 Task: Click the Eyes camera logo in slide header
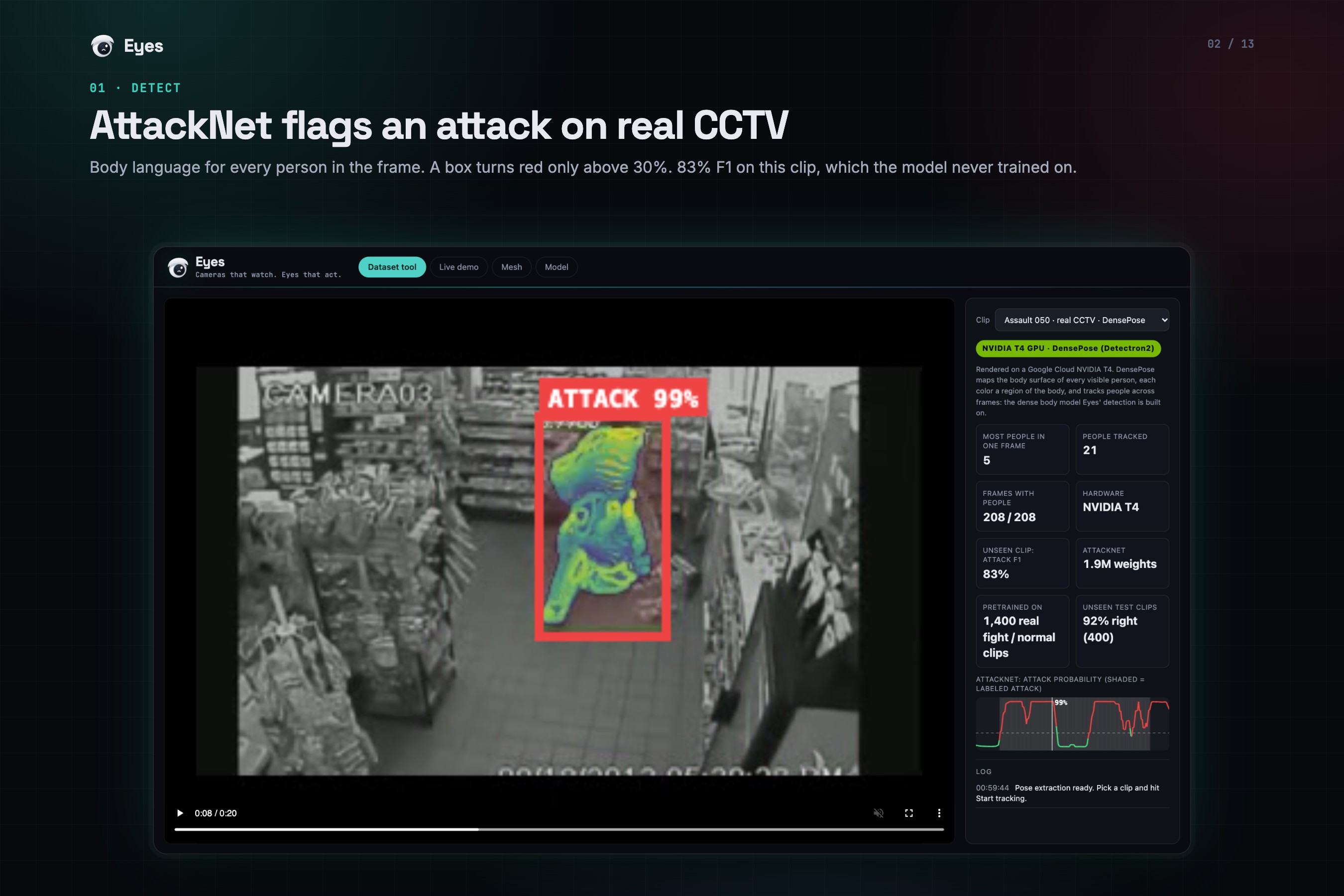coord(103,46)
